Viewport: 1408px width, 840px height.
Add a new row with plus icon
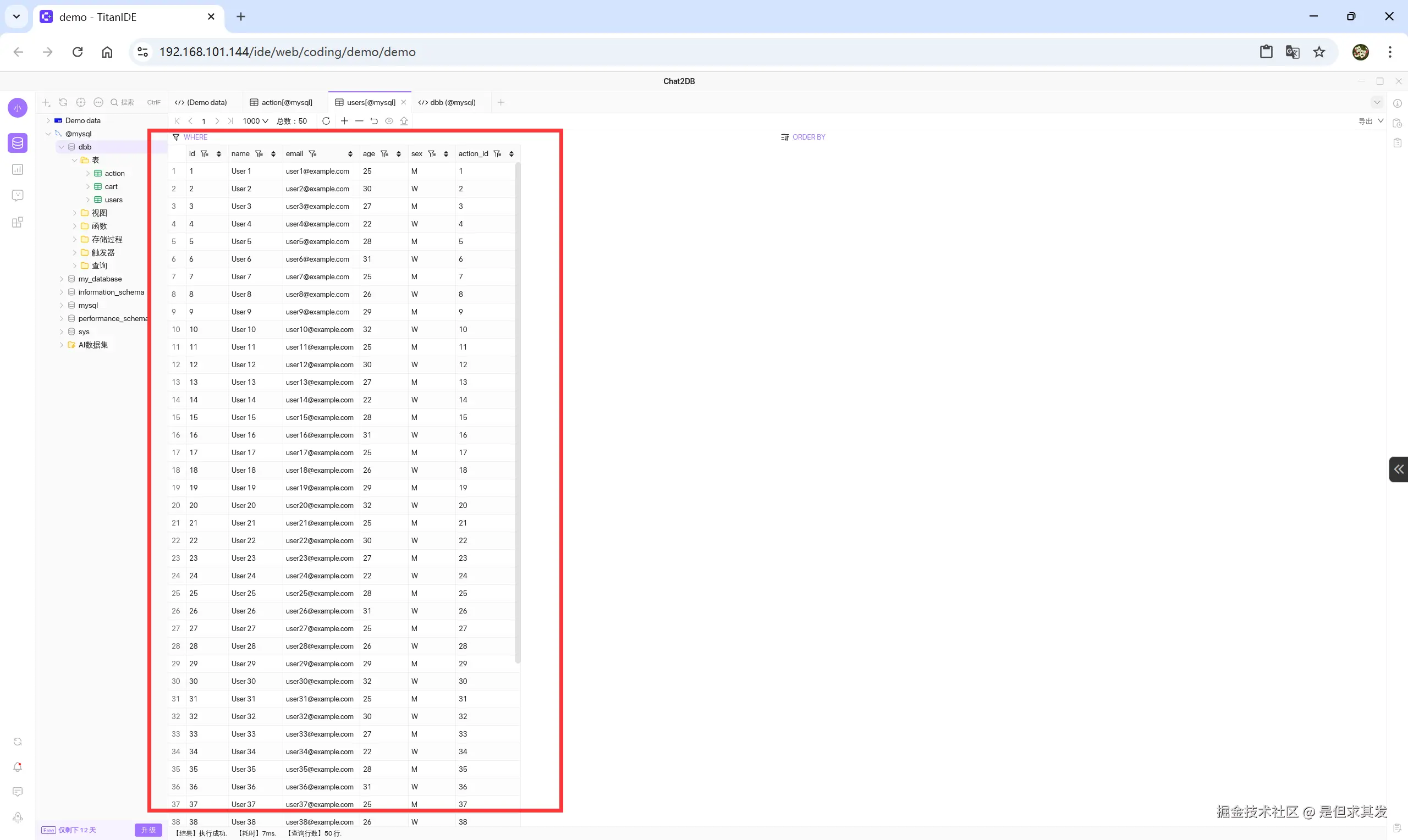344,120
